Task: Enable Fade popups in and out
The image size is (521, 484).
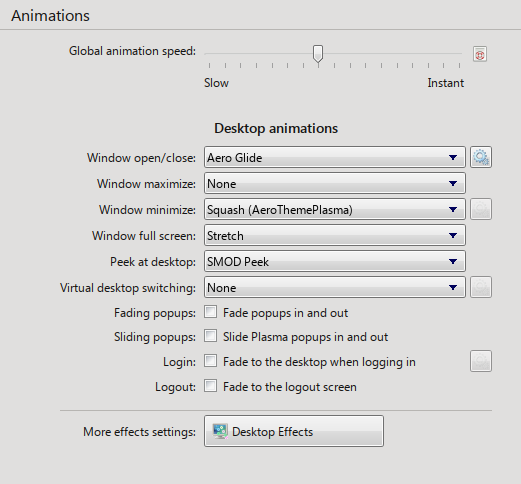Action: tap(210, 312)
